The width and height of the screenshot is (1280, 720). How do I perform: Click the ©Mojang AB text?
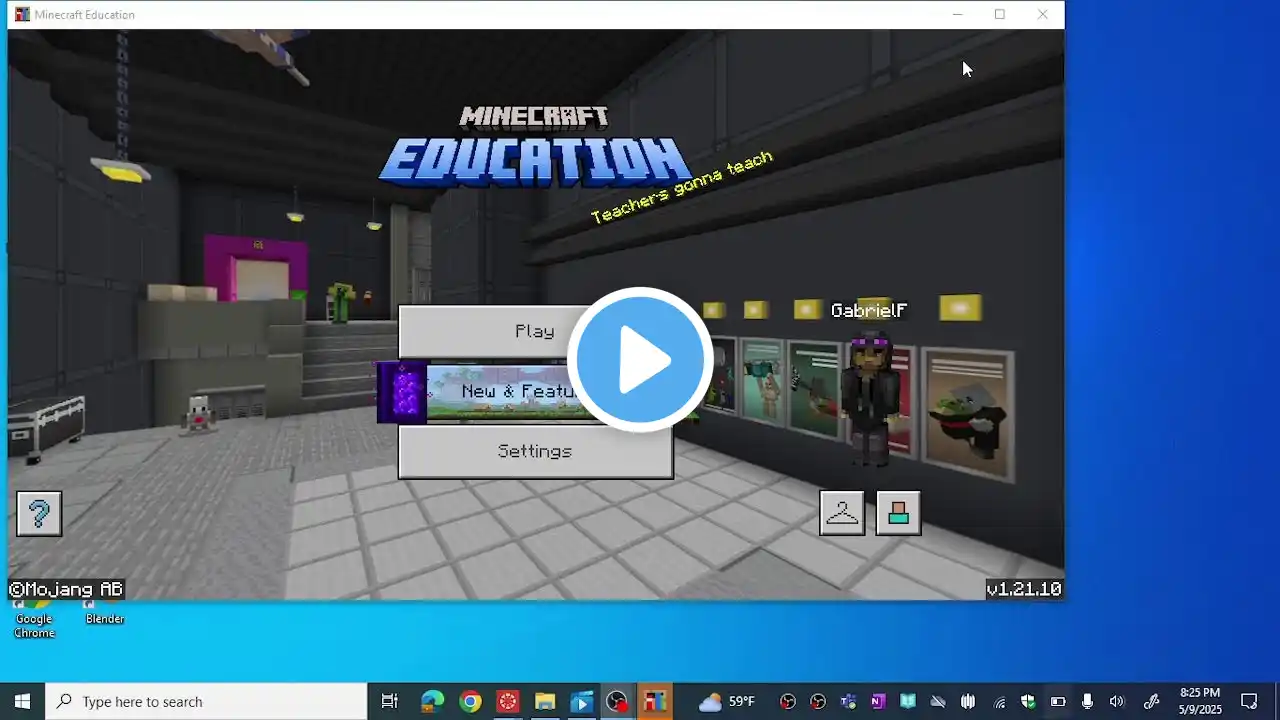pyautogui.click(x=66, y=590)
